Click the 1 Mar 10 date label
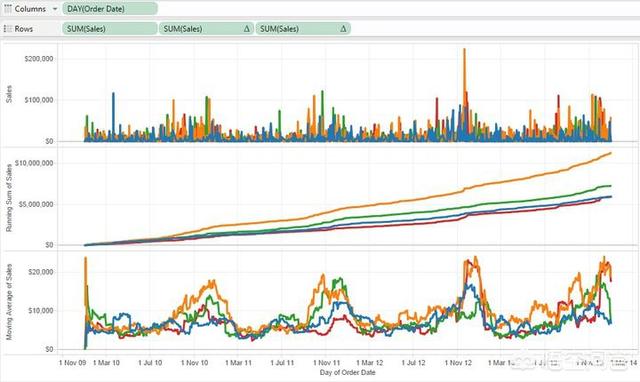Screen dimensions: 640x382 [106, 362]
